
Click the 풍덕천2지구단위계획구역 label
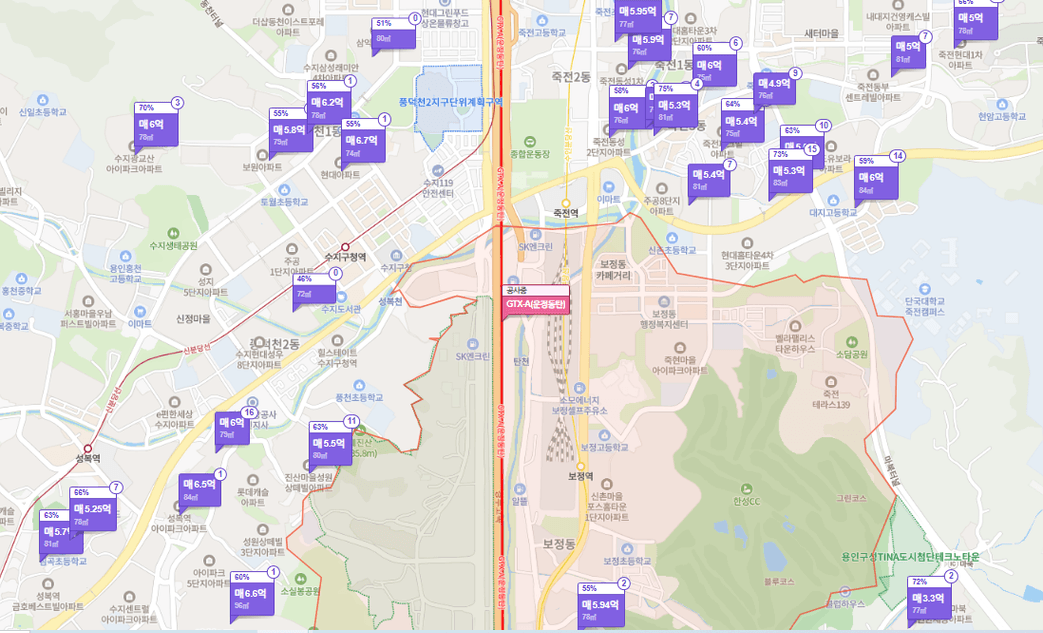coord(450,102)
